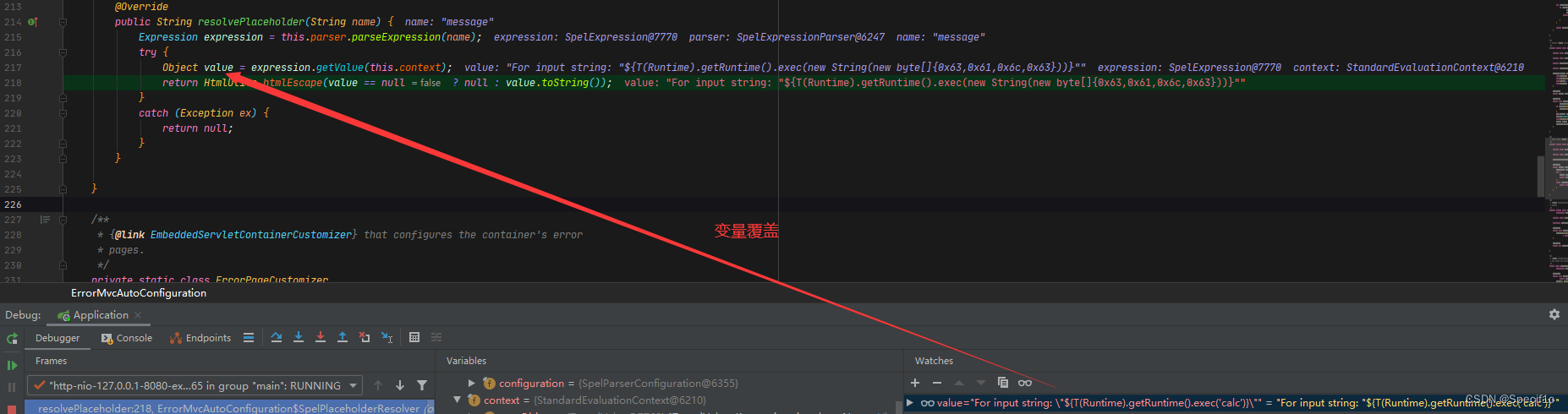Click the Watches panel header
The image size is (1568, 414).
point(934,361)
